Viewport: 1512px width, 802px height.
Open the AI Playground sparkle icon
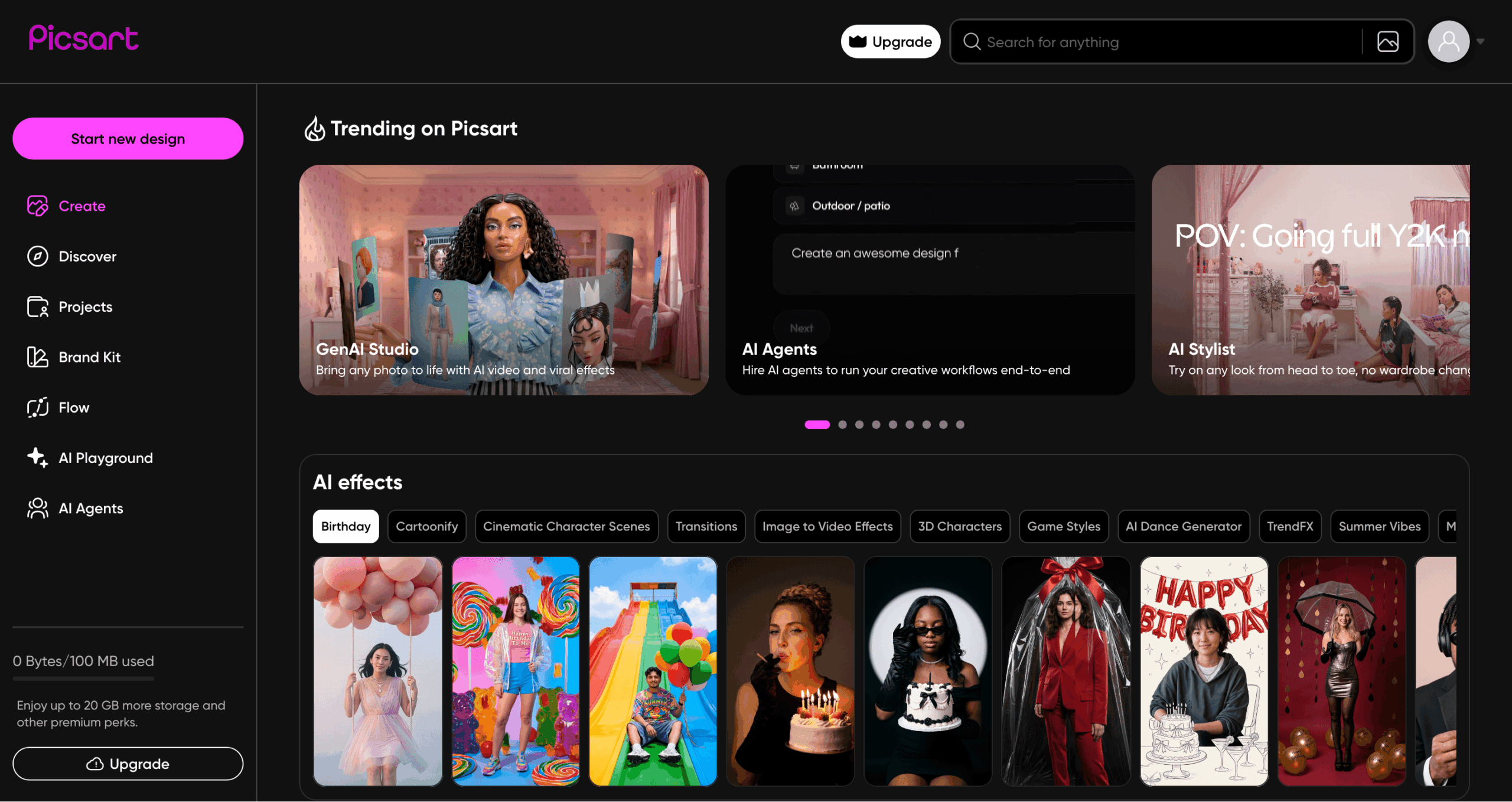pyautogui.click(x=37, y=458)
